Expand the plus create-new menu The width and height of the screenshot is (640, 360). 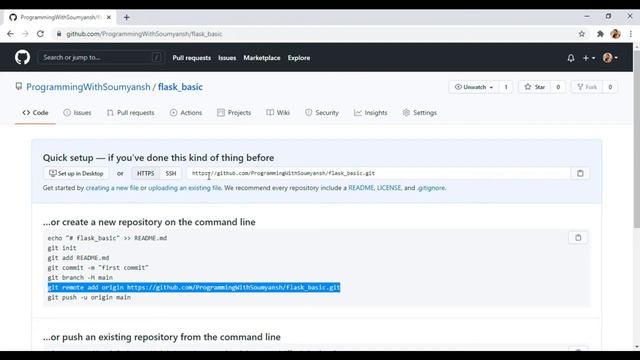[589, 58]
